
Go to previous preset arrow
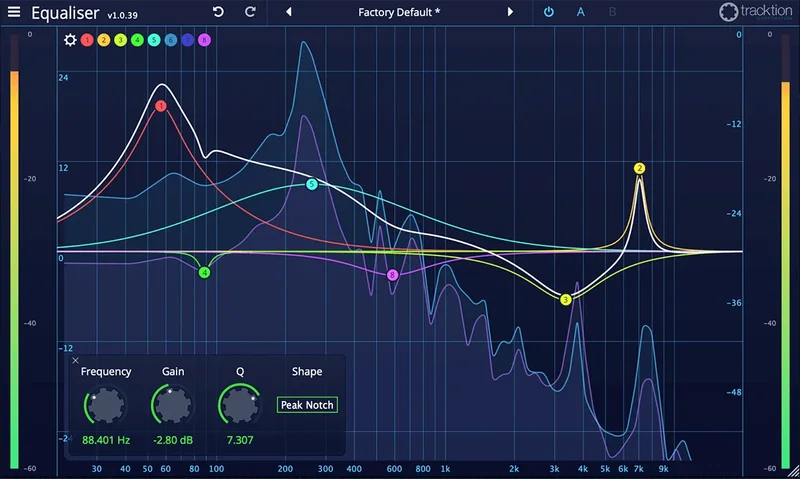pos(289,12)
